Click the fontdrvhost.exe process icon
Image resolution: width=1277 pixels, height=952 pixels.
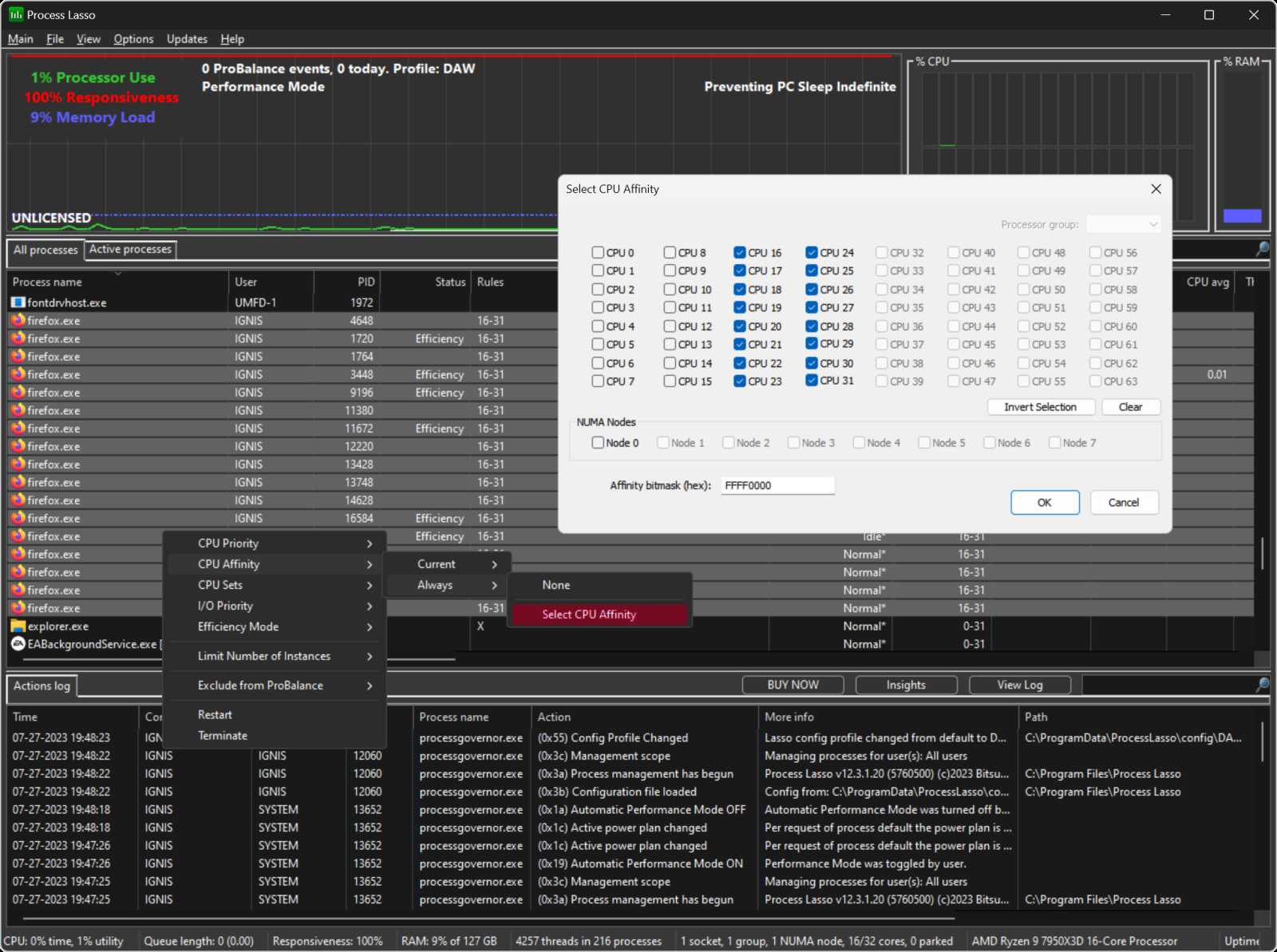tap(18, 302)
